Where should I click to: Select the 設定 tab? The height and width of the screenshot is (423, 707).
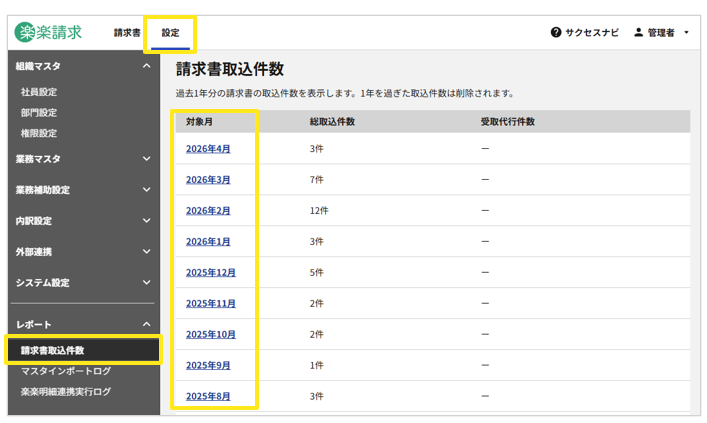pyautogui.click(x=170, y=32)
